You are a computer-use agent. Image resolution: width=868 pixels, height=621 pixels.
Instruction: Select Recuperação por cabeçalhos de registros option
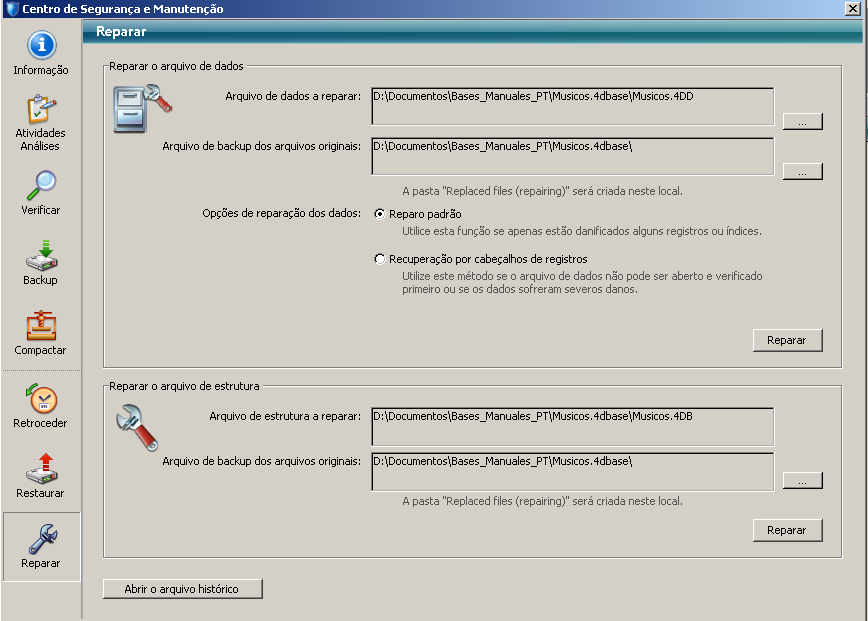[380, 259]
